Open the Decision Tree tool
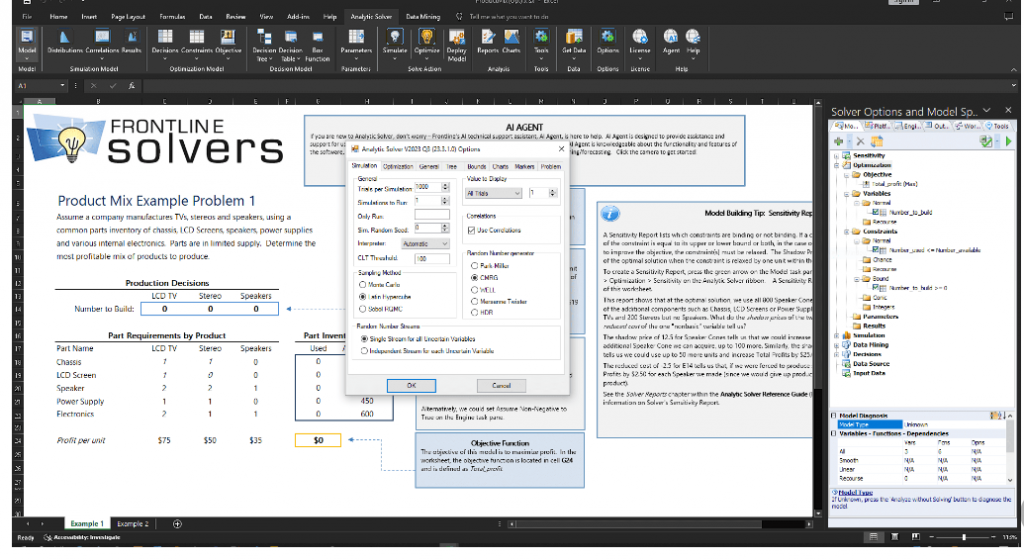1024x560 pixels. 264,46
